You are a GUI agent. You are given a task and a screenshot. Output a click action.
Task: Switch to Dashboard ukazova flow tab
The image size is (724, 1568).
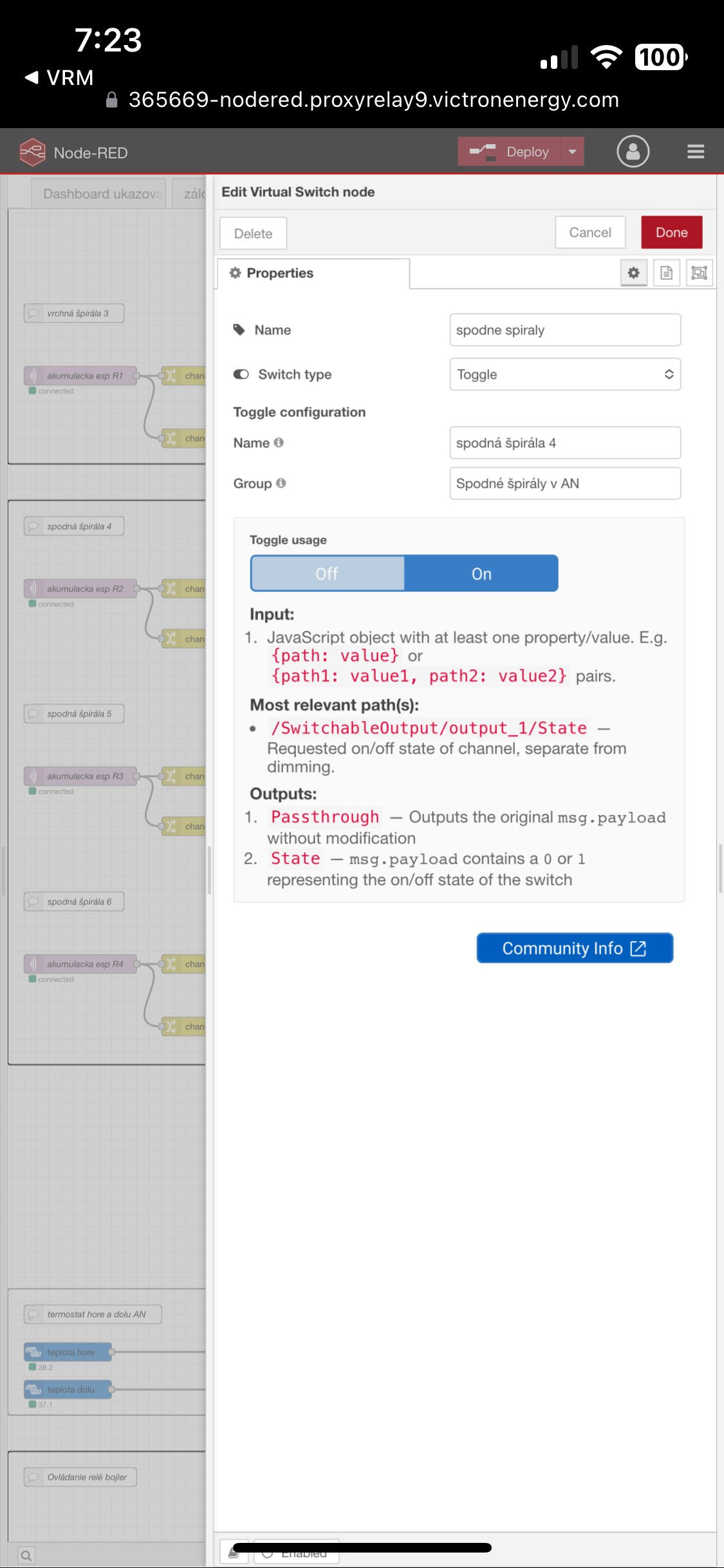pyautogui.click(x=101, y=194)
